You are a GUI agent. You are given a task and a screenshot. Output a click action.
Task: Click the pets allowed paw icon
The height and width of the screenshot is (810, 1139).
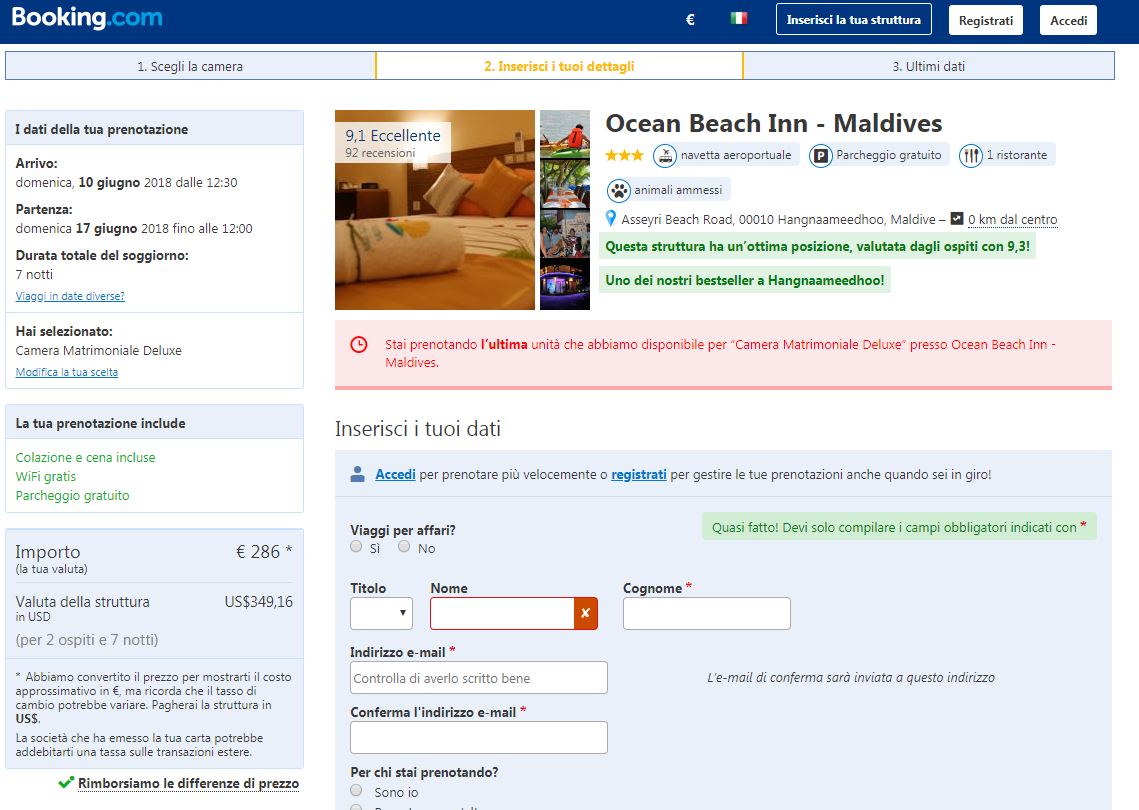pos(619,190)
